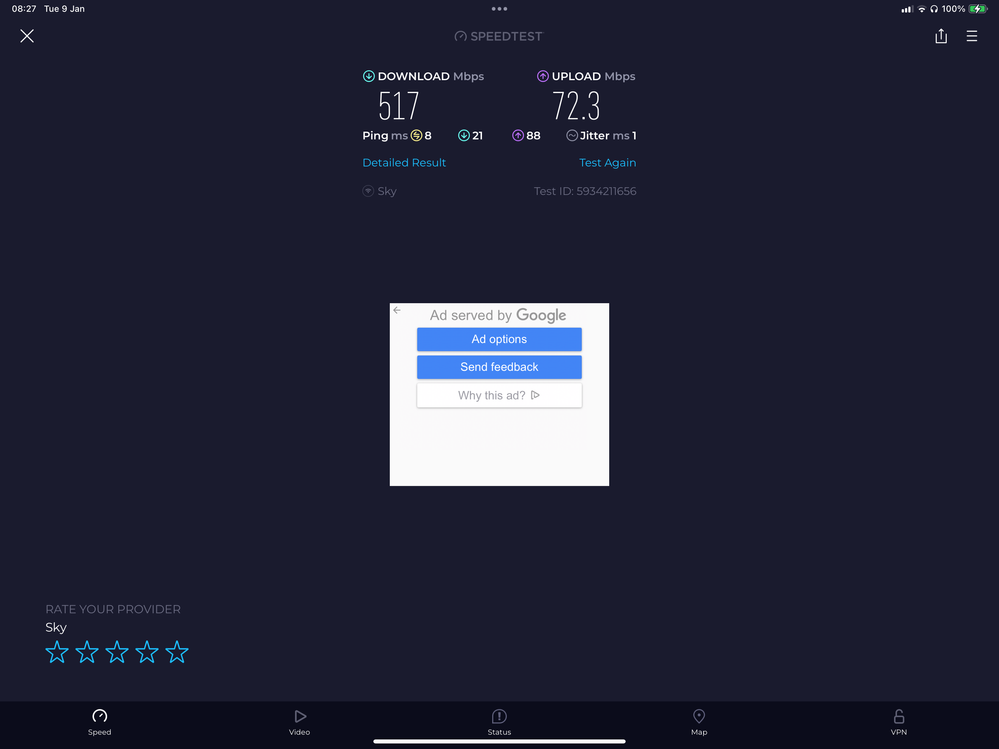The height and width of the screenshot is (749, 999).
Task: Rate Sky five stars
Action: 177,653
